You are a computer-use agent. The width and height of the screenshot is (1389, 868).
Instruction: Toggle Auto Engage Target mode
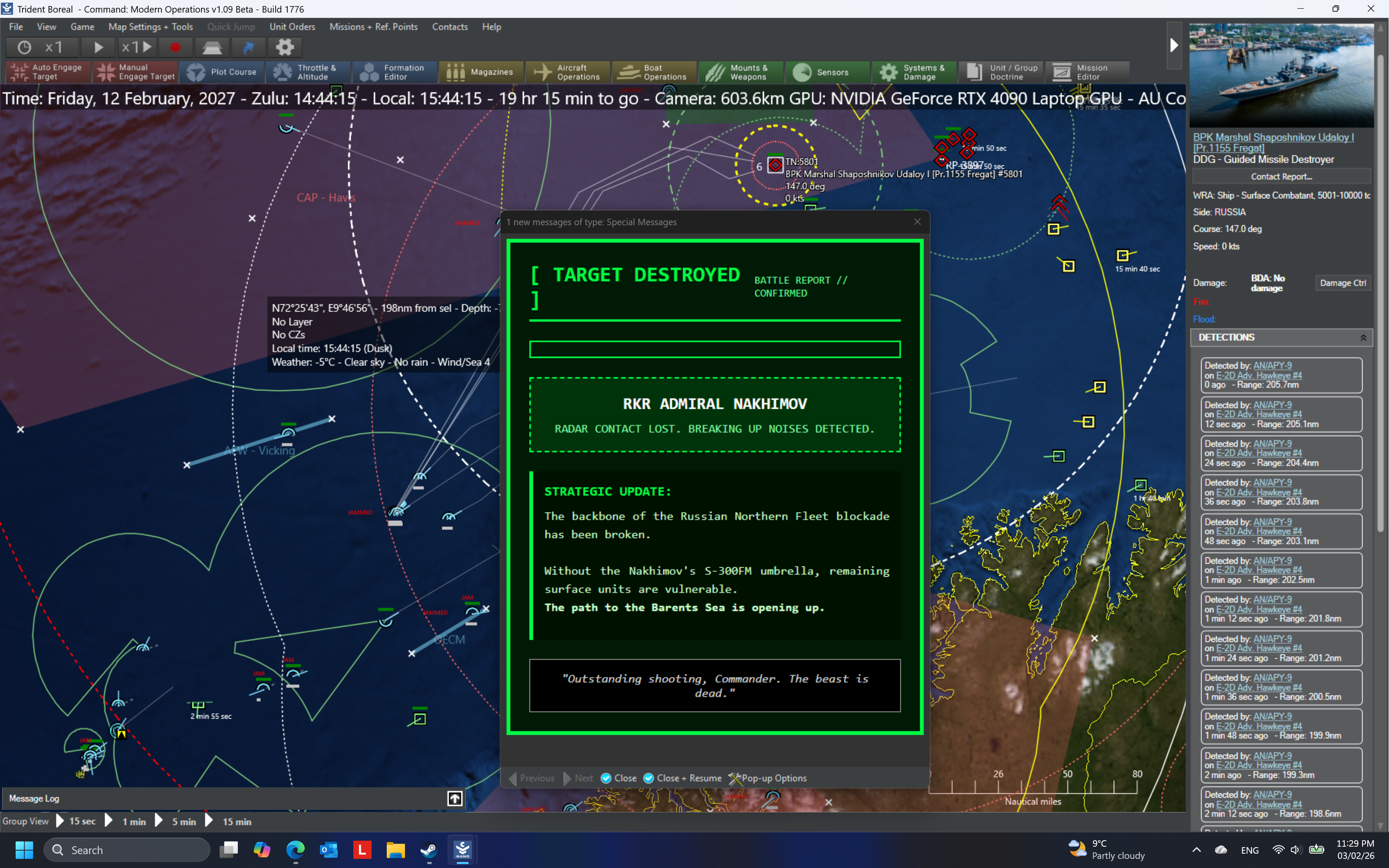pyautogui.click(x=47, y=72)
